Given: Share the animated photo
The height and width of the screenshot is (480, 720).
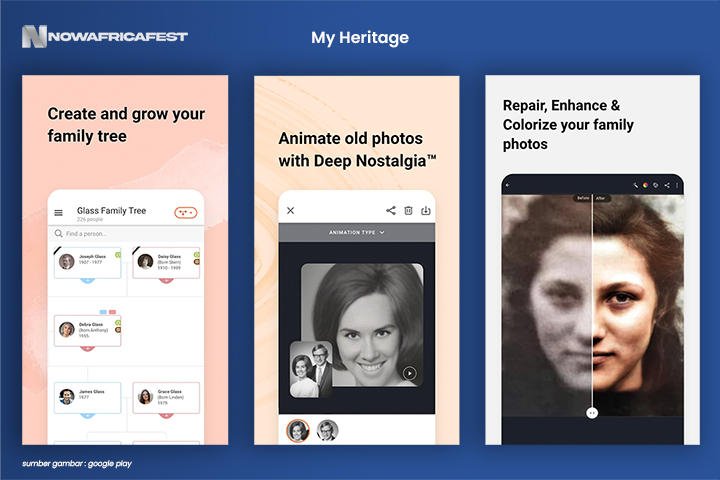Looking at the screenshot, I should (391, 210).
